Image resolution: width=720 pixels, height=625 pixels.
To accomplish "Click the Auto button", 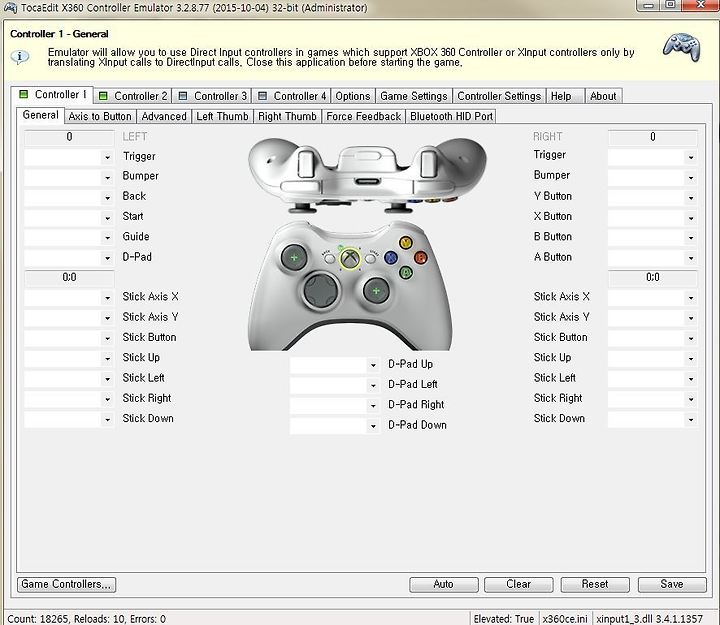I will pos(444,584).
